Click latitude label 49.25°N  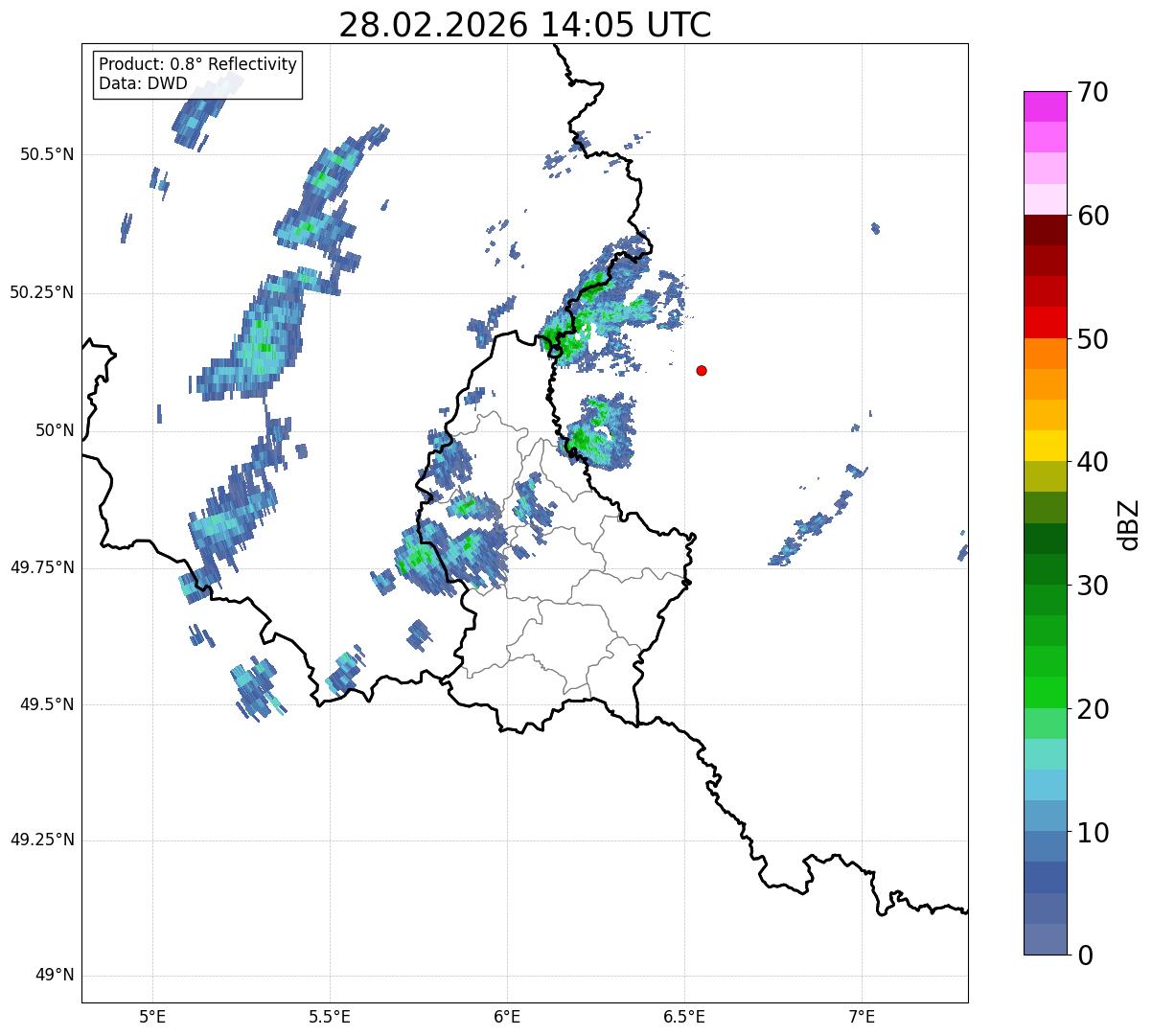click(x=42, y=840)
